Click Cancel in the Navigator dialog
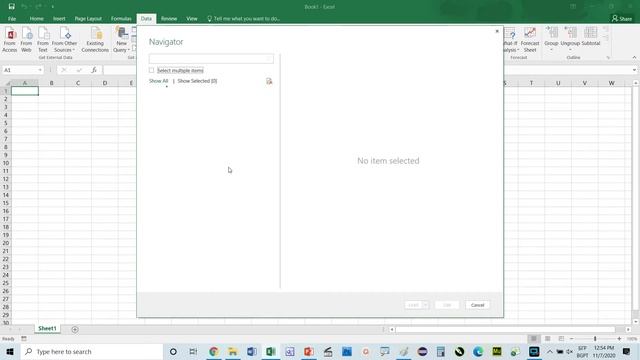The height and width of the screenshot is (360, 640). (477, 305)
